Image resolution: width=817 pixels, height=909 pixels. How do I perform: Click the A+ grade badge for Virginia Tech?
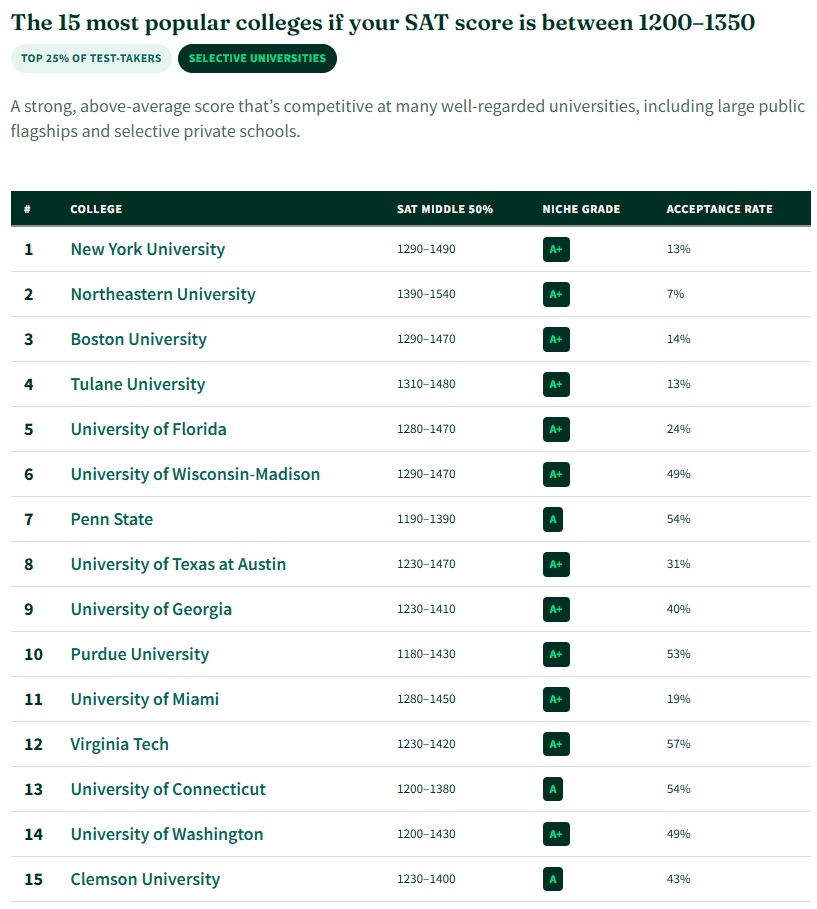tap(556, 744)
